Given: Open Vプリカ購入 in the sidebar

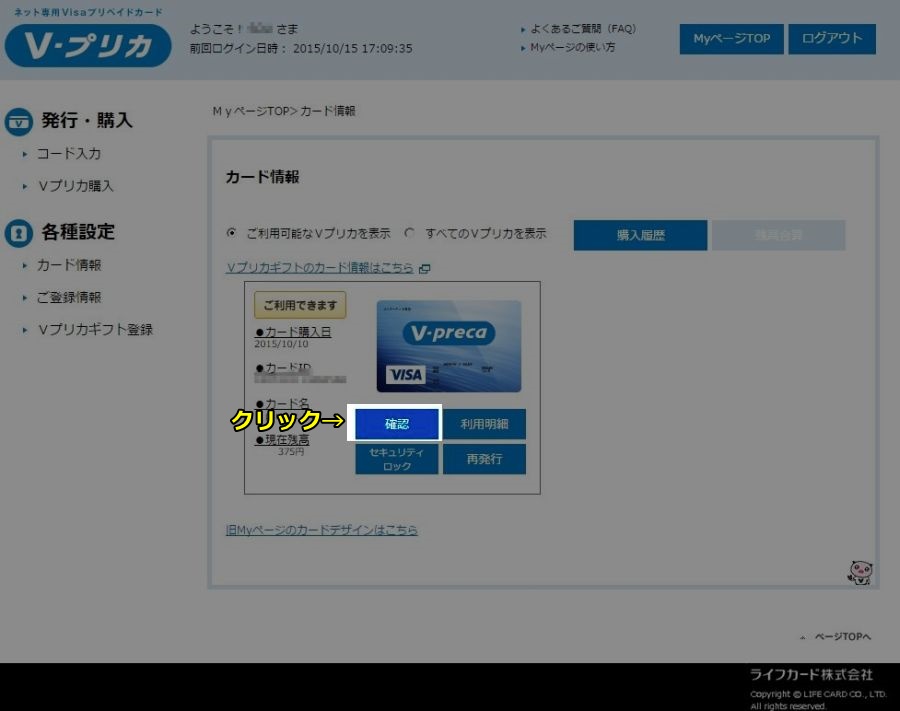Looking at the screenshot, I should point(75,186).
